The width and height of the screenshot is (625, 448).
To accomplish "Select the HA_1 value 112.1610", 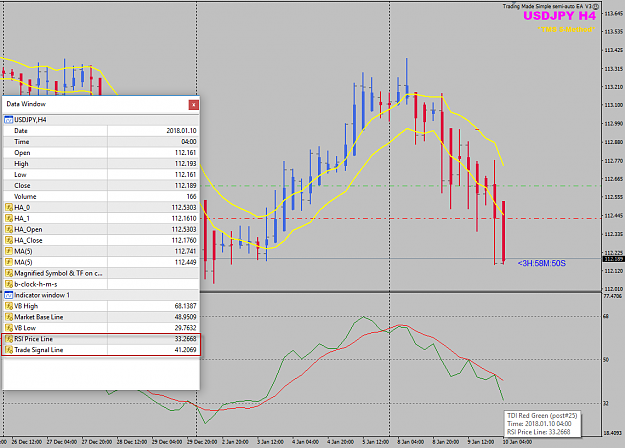I will point(184,218).
